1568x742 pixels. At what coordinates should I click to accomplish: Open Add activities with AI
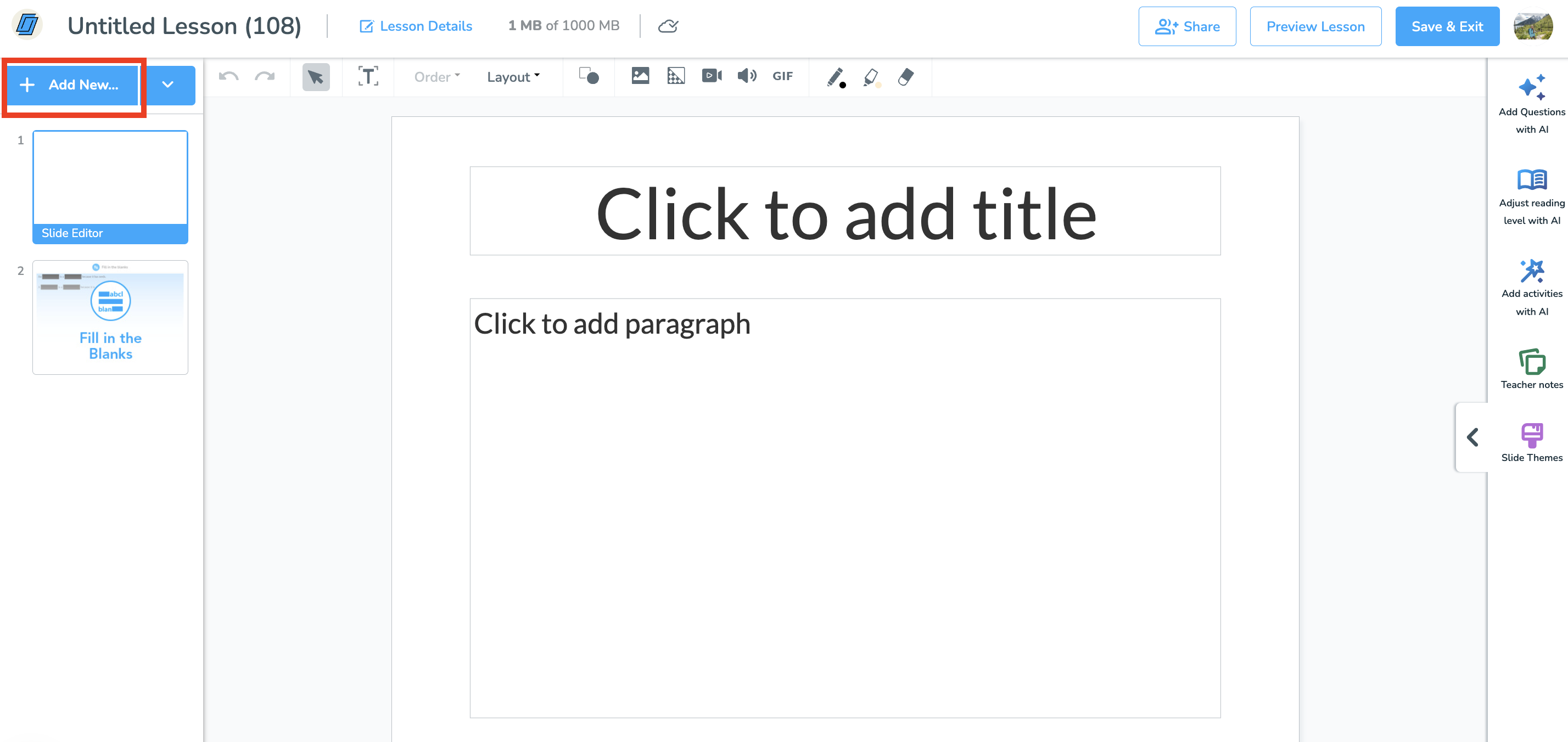pyautogui.click(x=1531, y=287)
